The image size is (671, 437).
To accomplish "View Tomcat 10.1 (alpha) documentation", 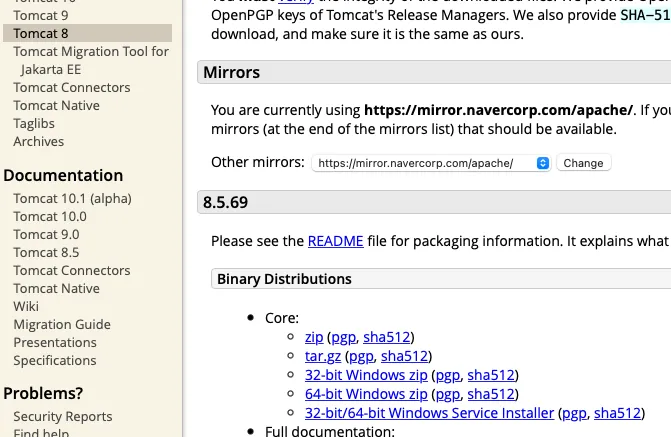I will 72,198.
